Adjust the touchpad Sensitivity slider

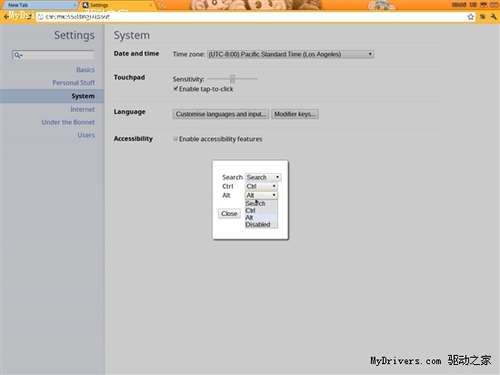pos(232,79)
